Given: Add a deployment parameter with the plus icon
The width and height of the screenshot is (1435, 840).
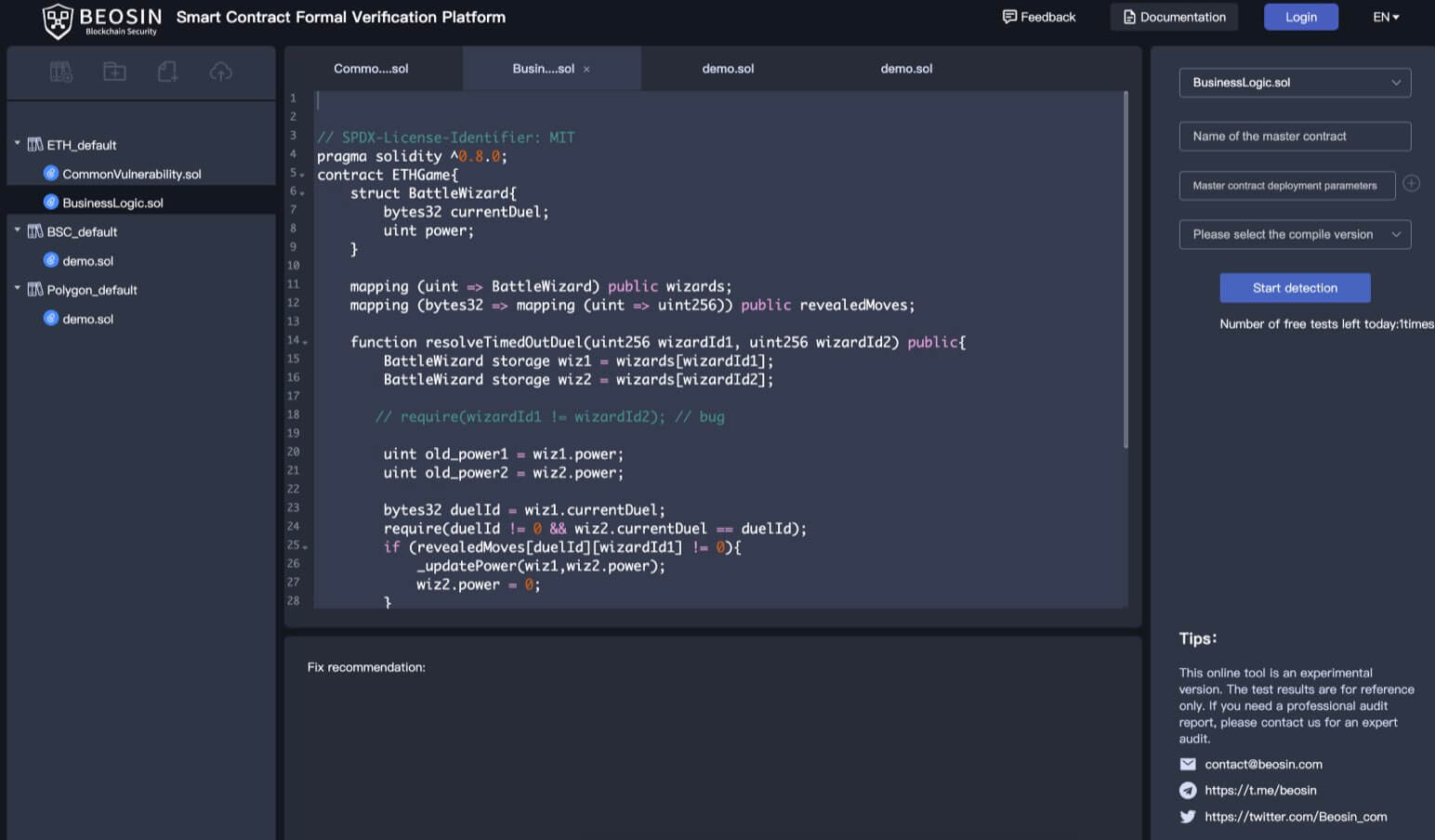Looking at the screenshot, I should coord(1411,183).
